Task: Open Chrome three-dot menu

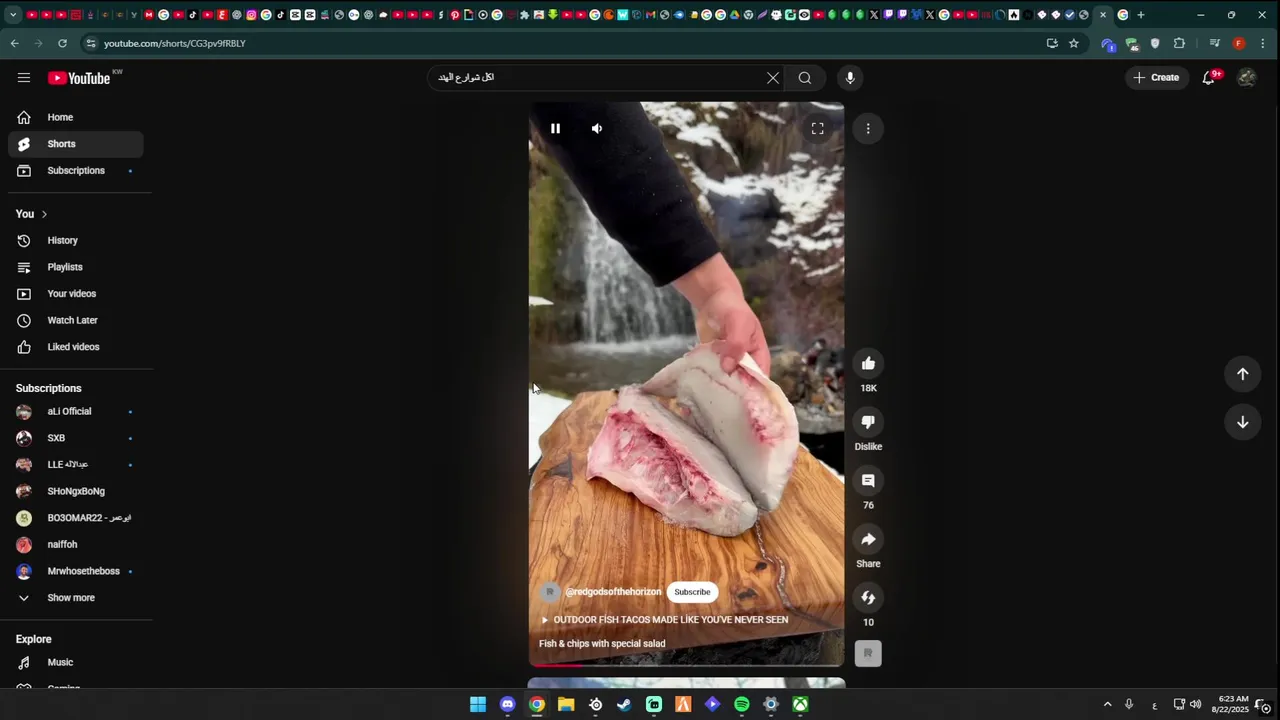Action: [x=1263, y=43]
